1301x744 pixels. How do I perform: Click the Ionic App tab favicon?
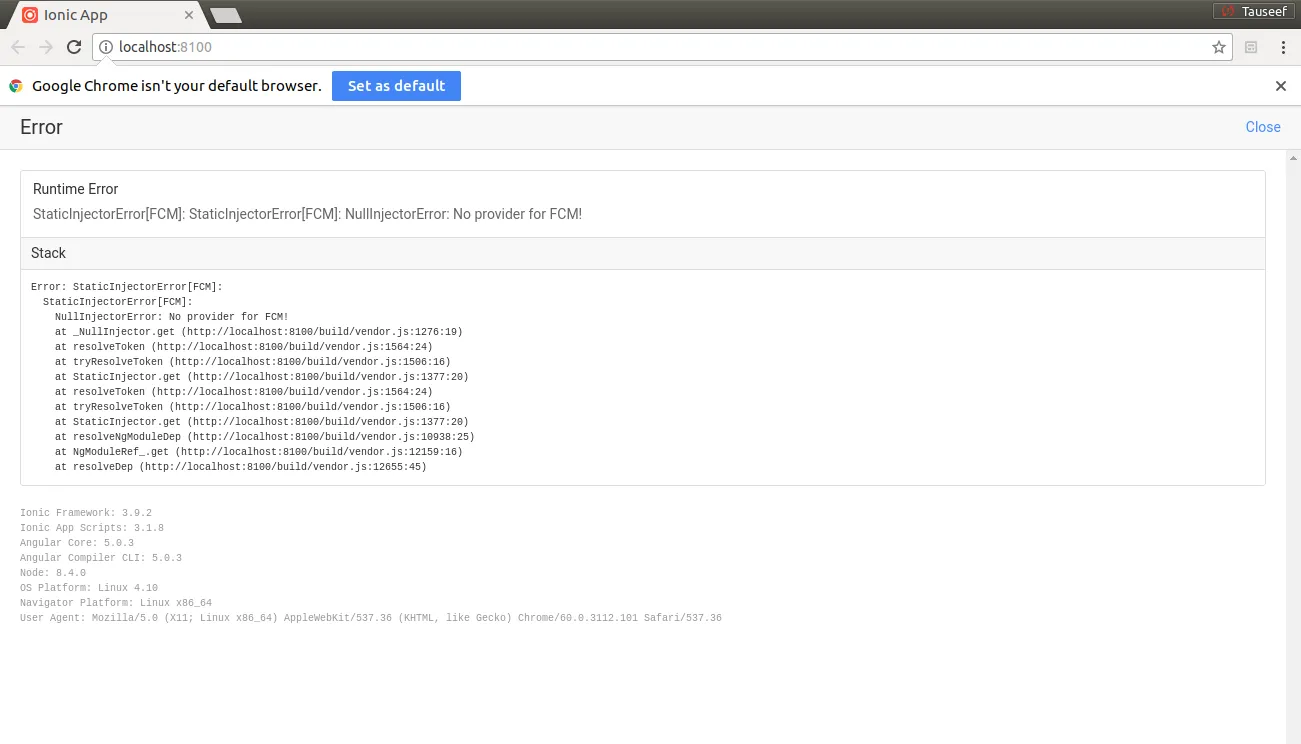(30, 15)
